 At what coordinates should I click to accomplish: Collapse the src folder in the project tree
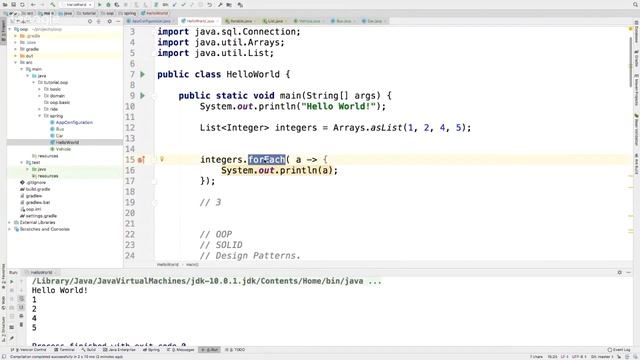(16, 62)
